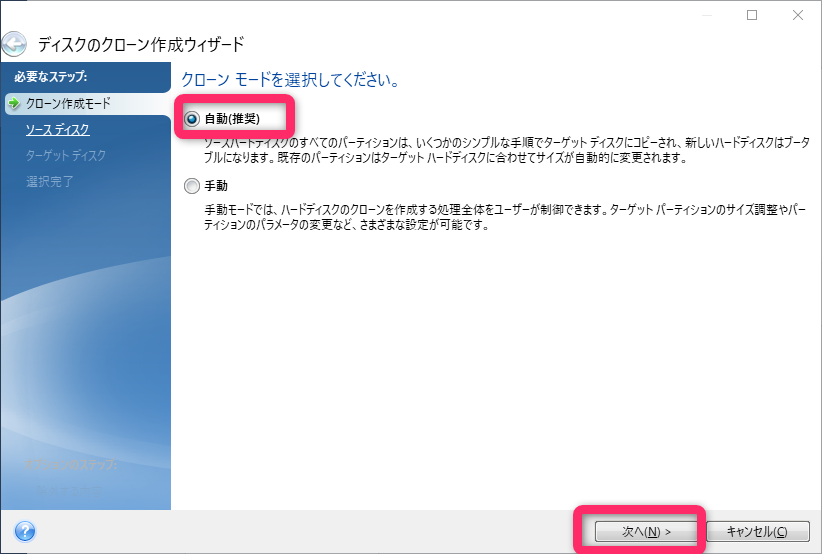
Task: Click the ディスクのクローン作成ウィザード title
Action: point(141,45)
